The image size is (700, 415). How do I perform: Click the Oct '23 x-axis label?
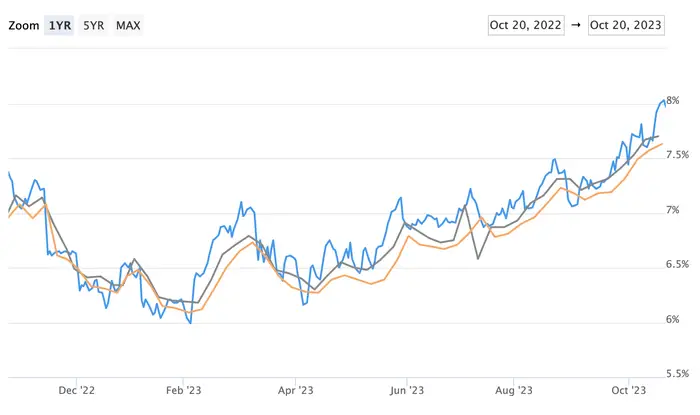pos(627,392)
